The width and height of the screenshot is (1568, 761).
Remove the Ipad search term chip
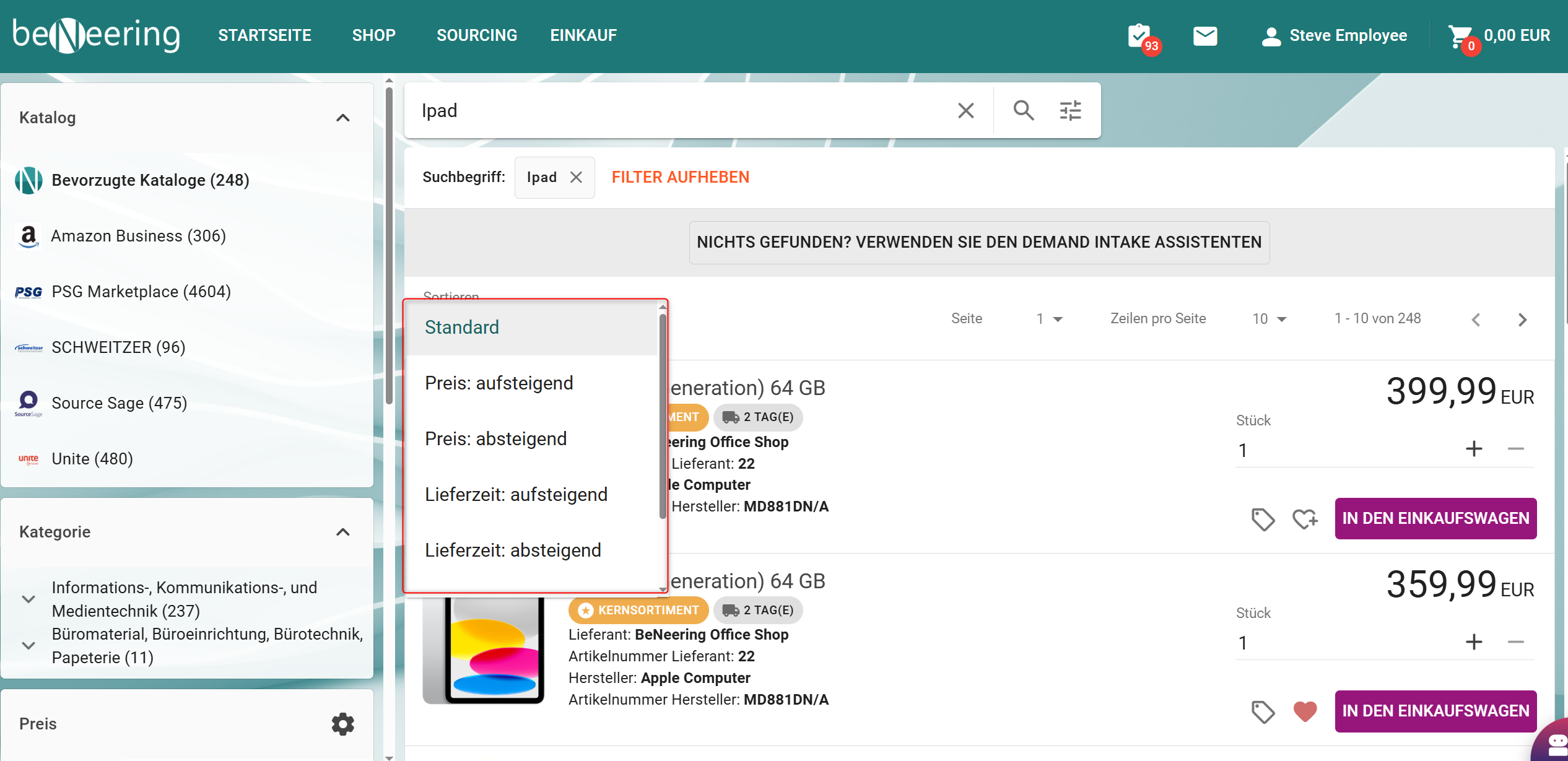tap(576, 177)
